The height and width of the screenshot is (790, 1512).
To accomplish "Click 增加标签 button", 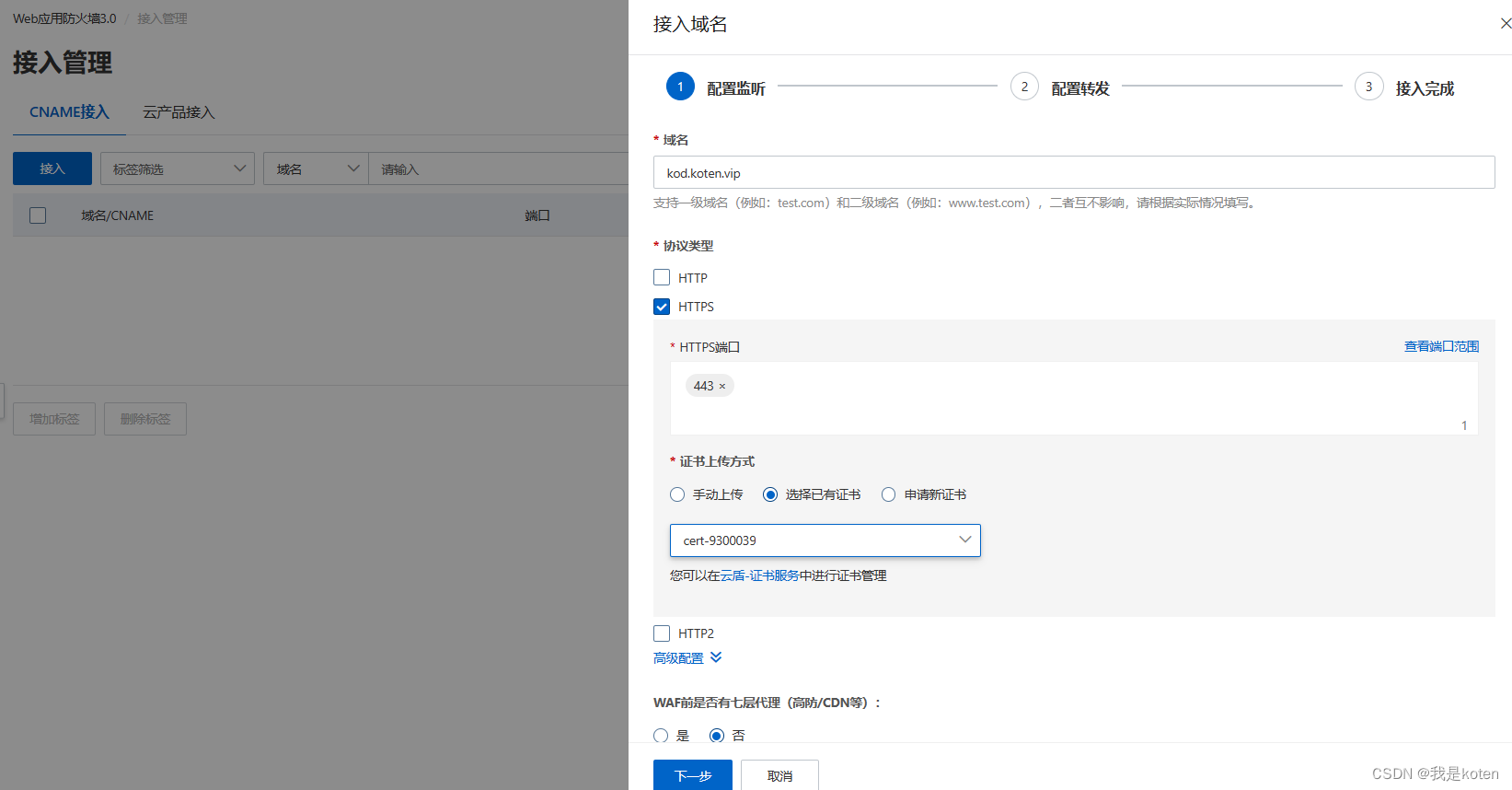I will [54, 419].
